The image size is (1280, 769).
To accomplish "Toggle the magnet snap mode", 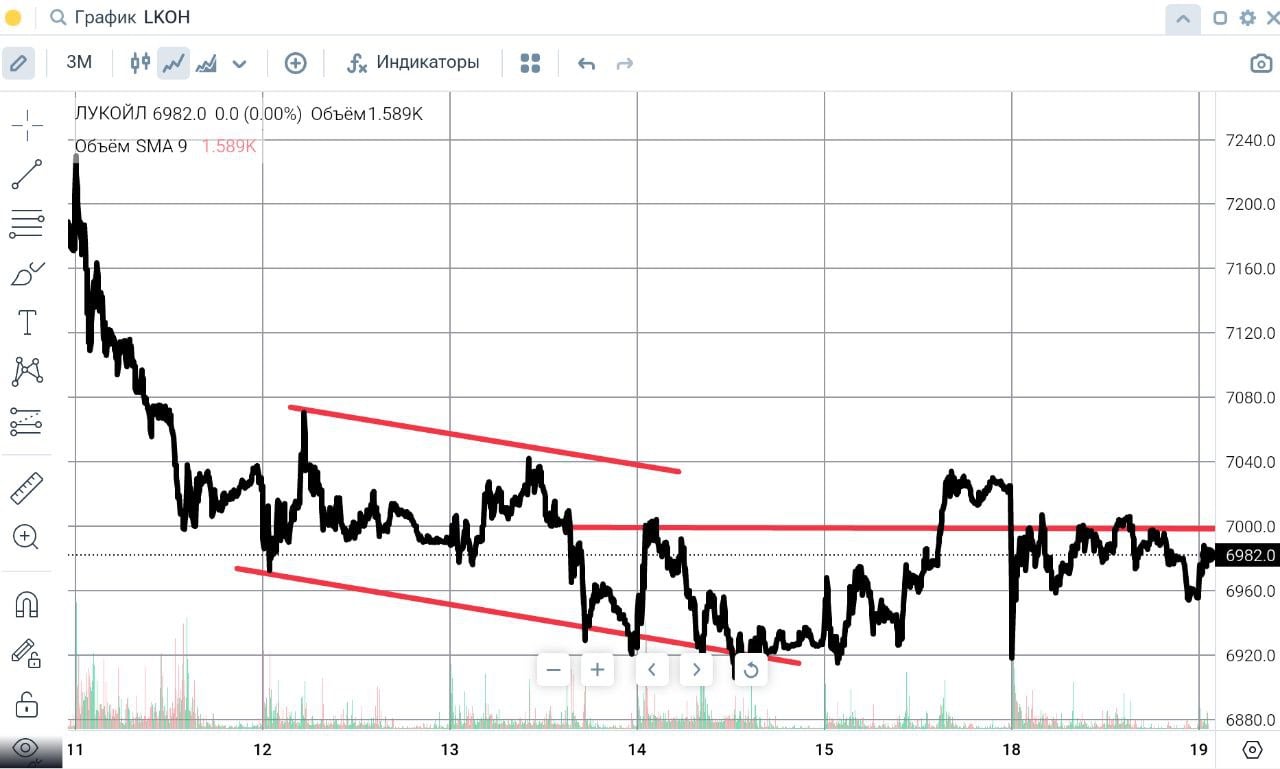I will point(27,605).
